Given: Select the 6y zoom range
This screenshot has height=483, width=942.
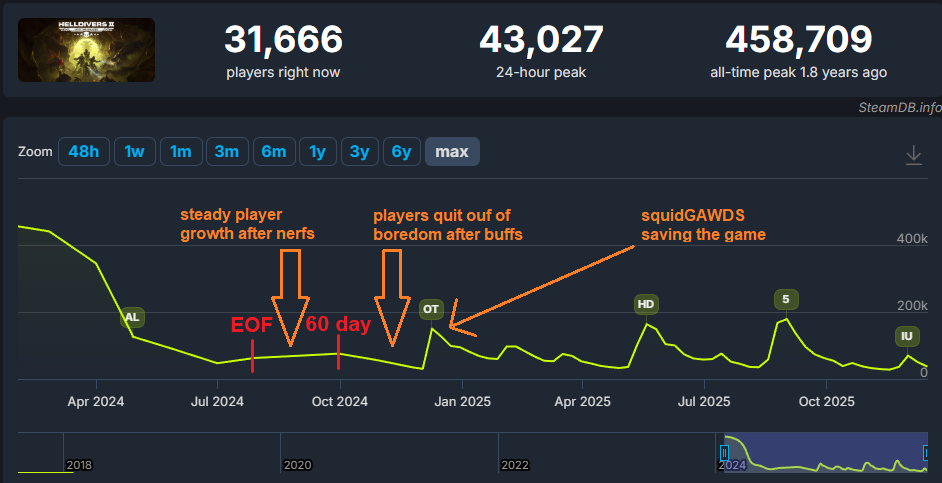Looking at the screenshot, I should tap(401, 151).
